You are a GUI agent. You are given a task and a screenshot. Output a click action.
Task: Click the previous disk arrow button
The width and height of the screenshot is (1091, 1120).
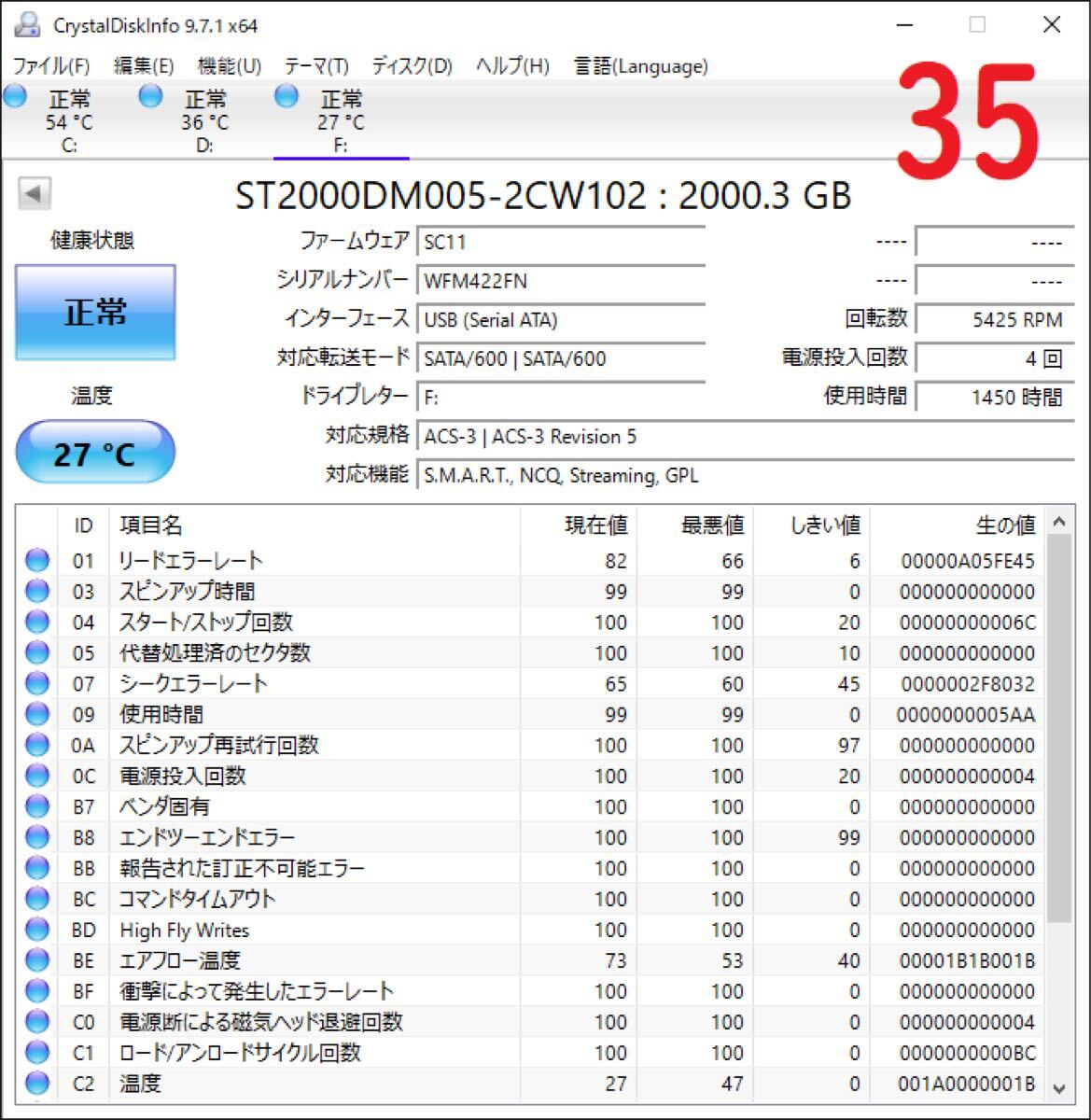35,194
